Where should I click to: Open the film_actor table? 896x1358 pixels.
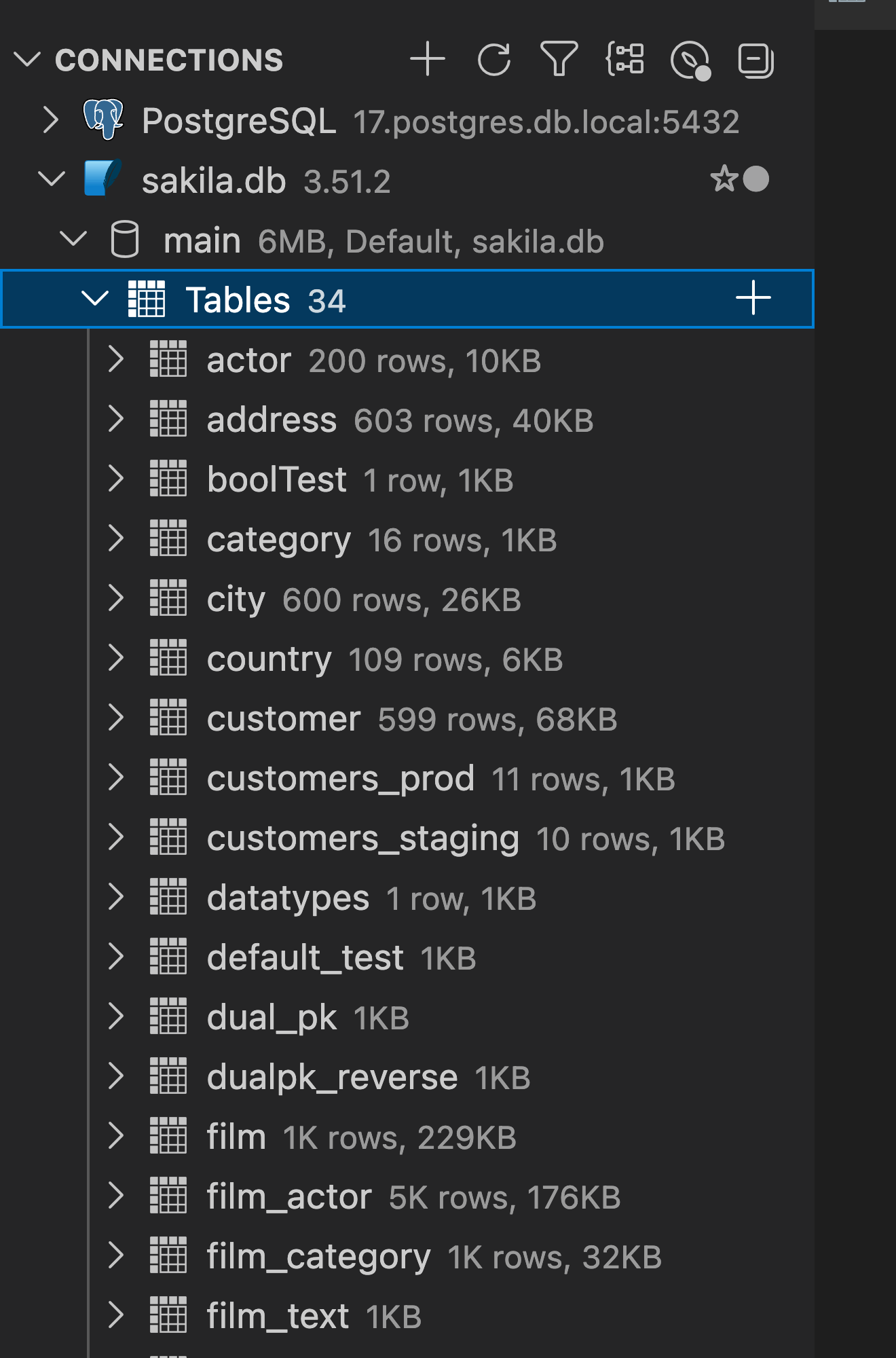[x=290, y=1196]
